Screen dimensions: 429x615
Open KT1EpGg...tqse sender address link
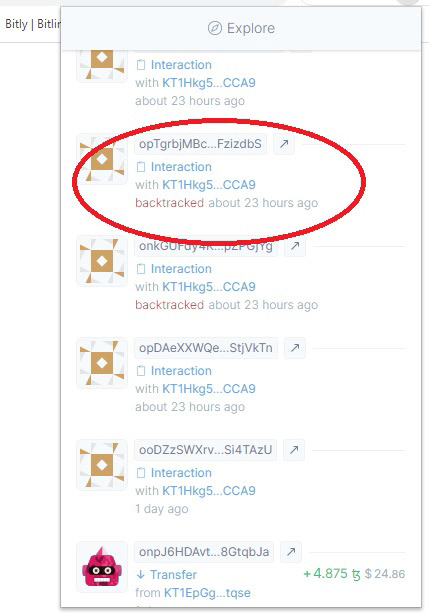tap(207, 593)
